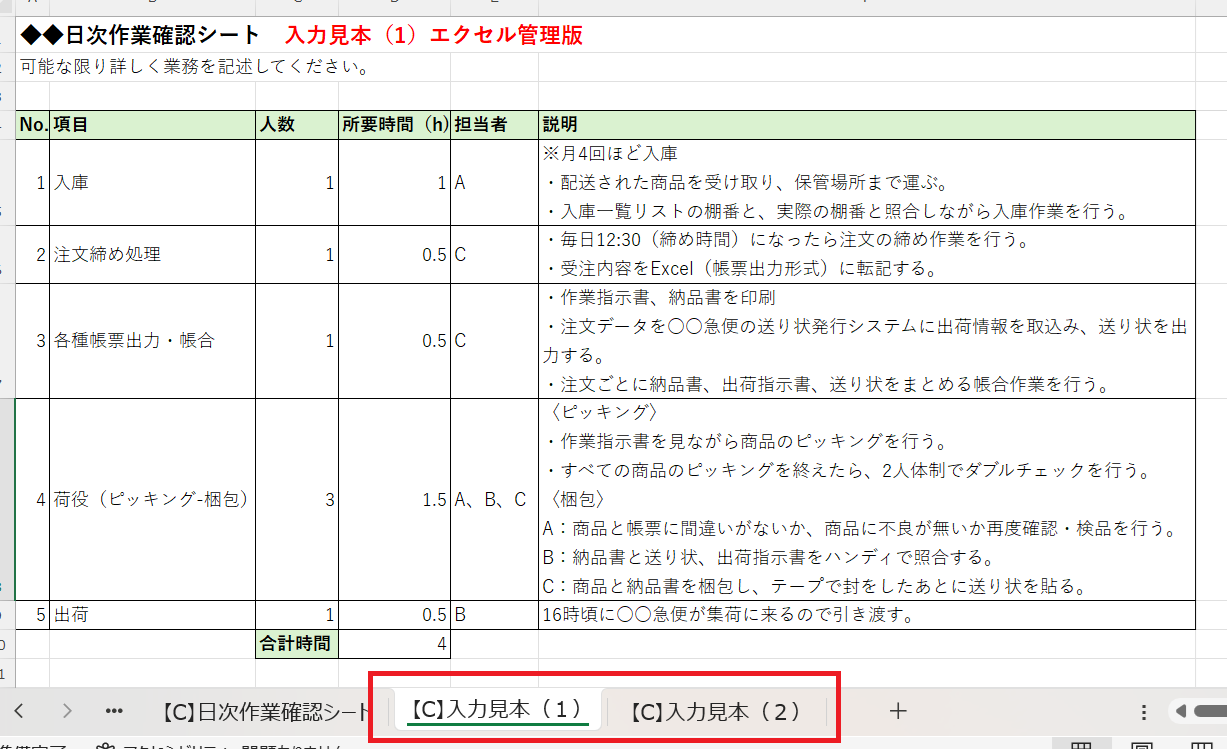Select the 注文締め処理 item cell
Viewport: 1227px width, 749px height.
tap(151, 254)
